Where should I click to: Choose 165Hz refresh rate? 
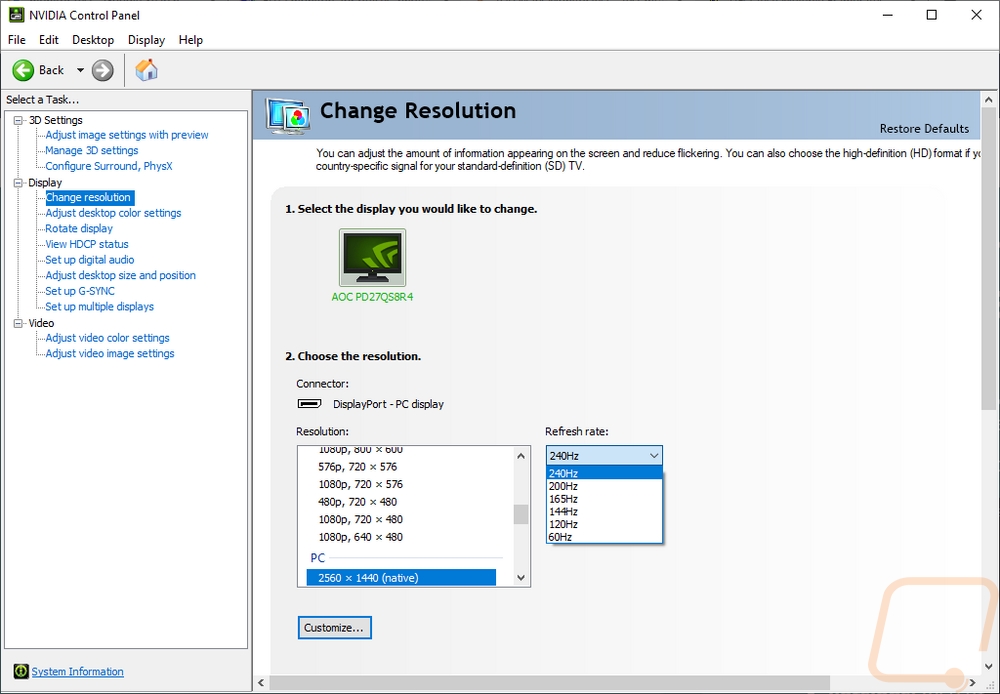[604, 499]
